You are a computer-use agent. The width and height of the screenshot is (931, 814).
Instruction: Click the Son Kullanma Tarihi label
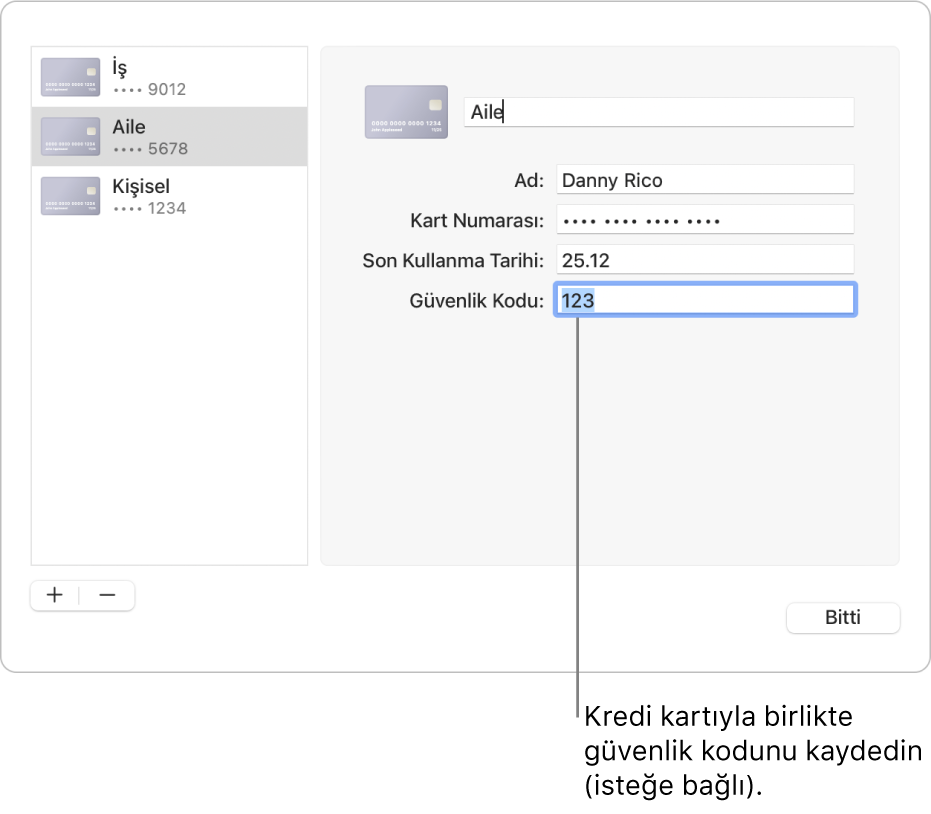coord(452,261)
